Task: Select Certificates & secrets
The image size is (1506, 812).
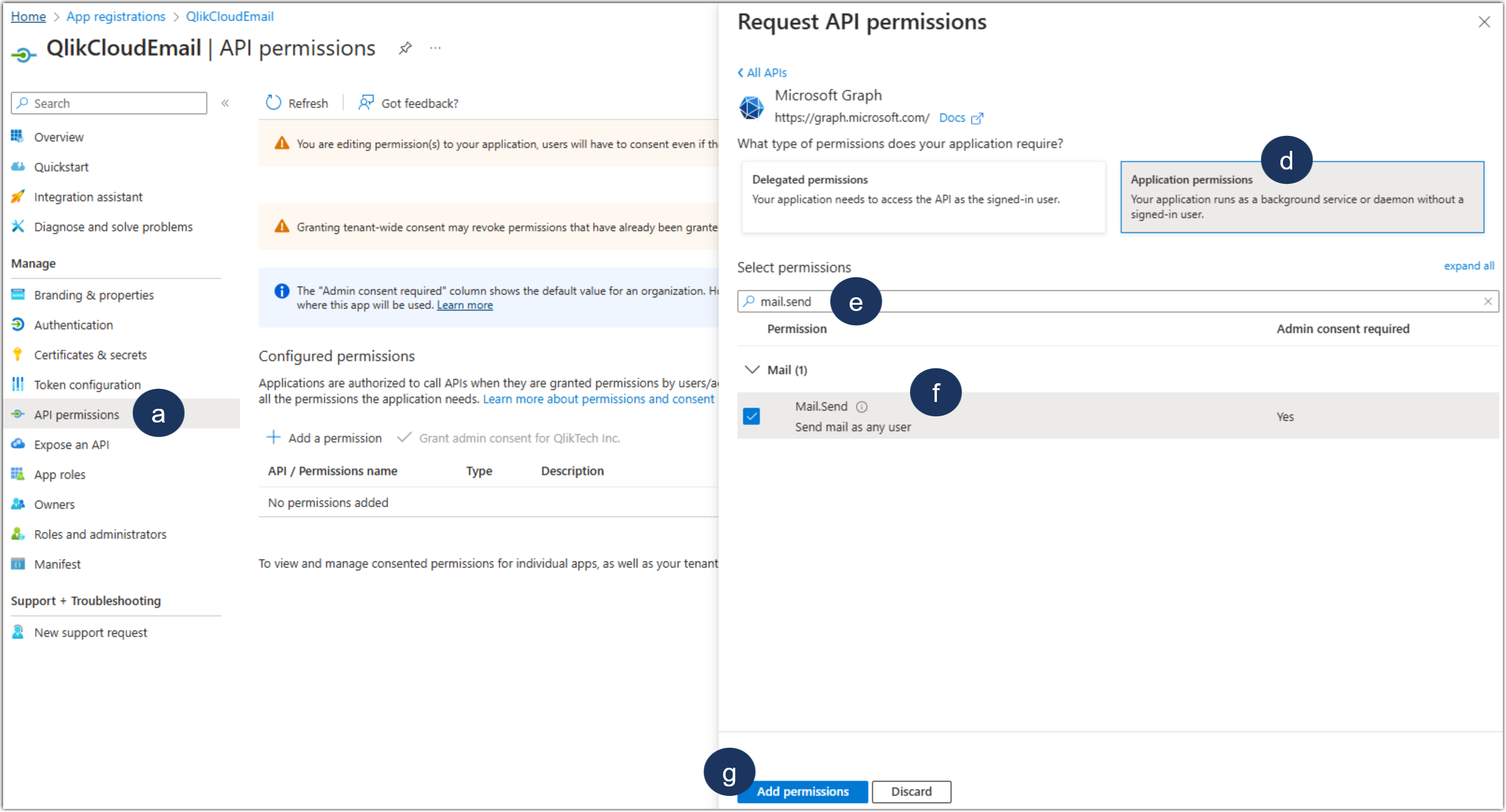Action: [90, 355]
